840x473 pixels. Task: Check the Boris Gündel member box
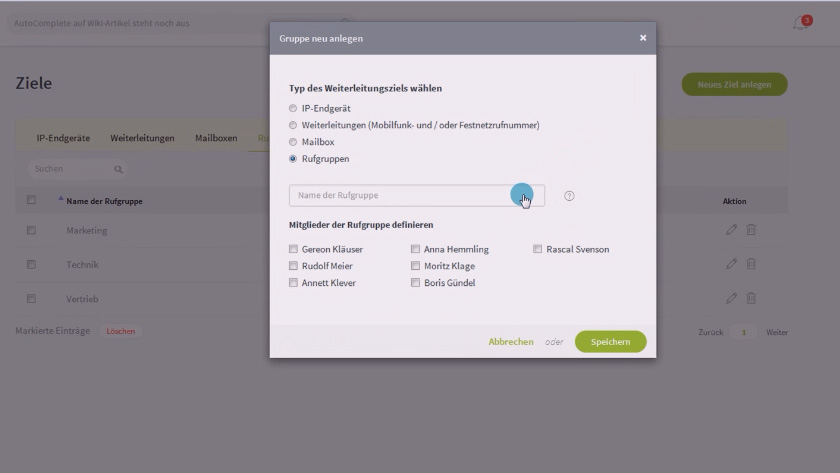[x=415, y=283]
